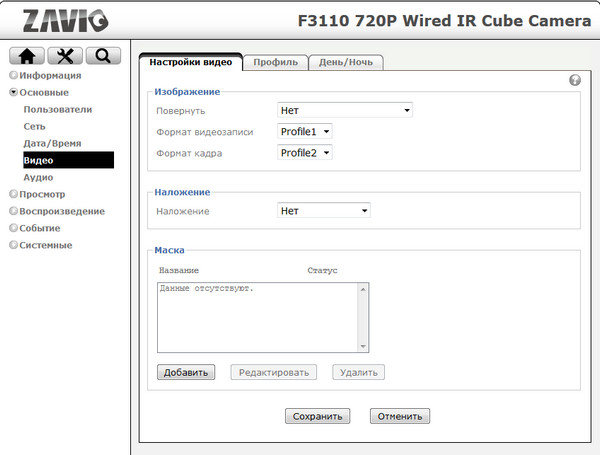This screenshot has height=455, width=600.
Task: Open the Формат видеозаписи Profile1 dropdown
Action: (x=304, y=131)
